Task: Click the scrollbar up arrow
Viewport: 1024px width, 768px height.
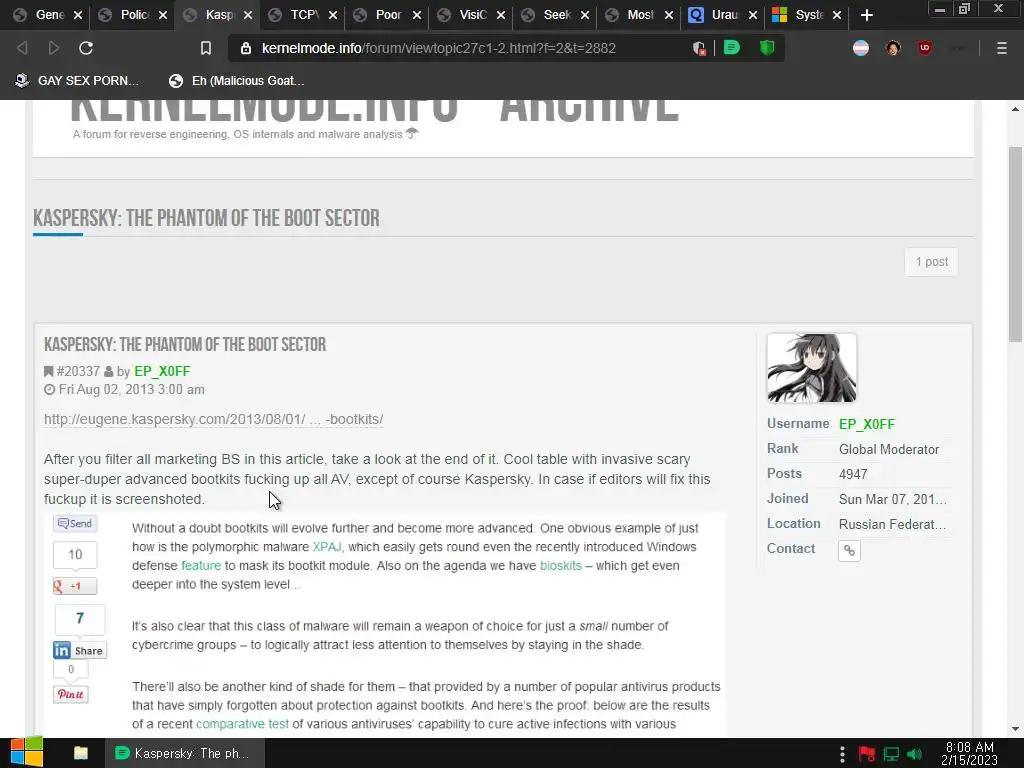Action: coord(1015,109)
